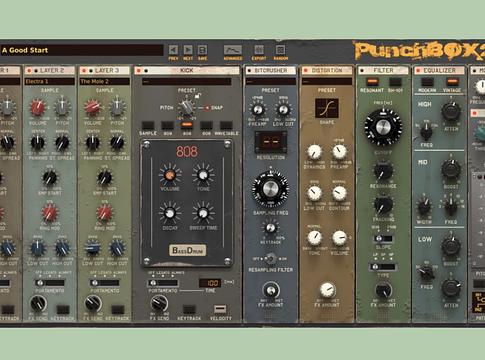This screenshot has height=360, width=485.
Task: Click the Random dice icon
Action: [280, 50]
